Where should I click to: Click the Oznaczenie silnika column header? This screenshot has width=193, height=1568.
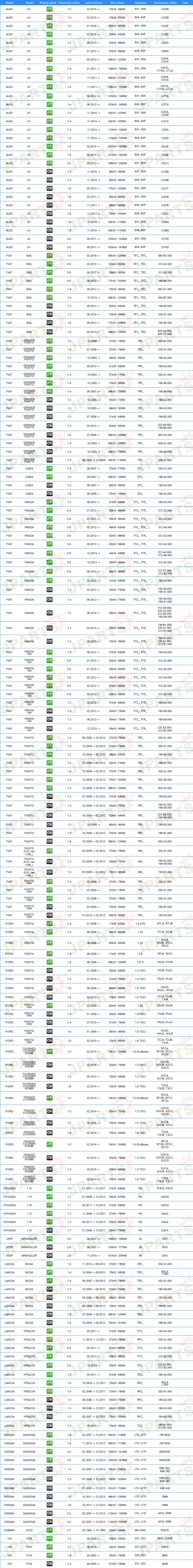click(x=165, y=2)
